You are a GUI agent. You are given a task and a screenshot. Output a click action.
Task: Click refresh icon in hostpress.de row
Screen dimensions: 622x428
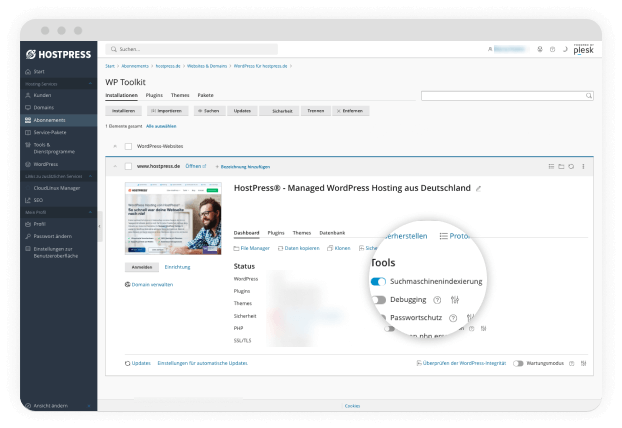[x=571, y=166]
